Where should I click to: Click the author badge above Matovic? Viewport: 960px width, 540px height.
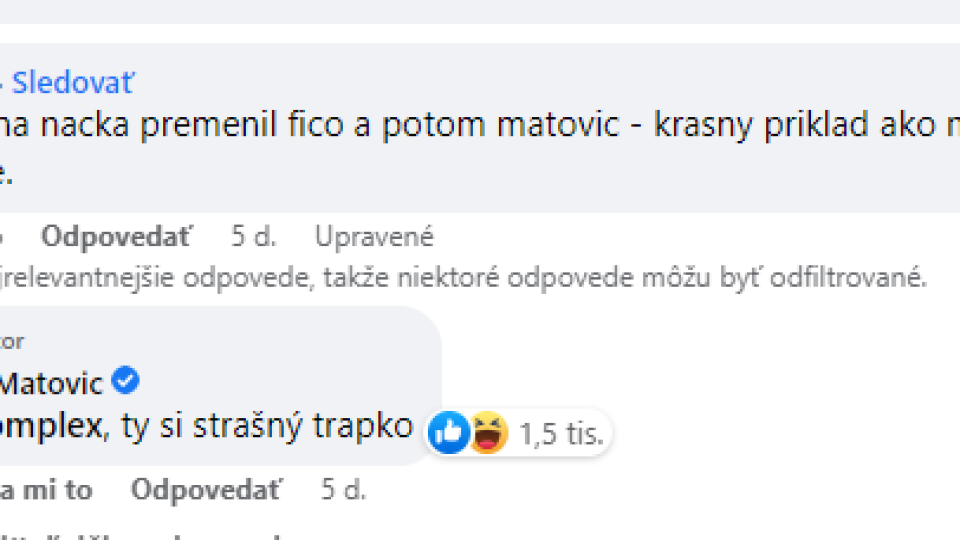(x=11, y=341)
